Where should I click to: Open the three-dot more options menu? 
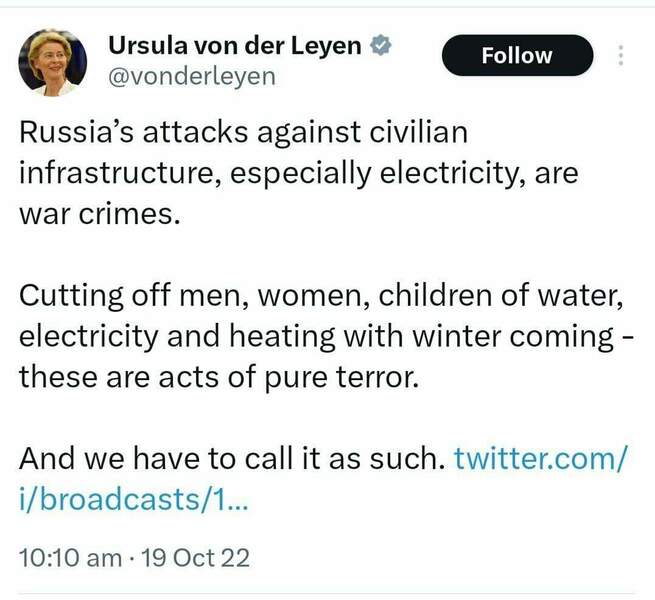pyautogui.click(x=621, y=55)
